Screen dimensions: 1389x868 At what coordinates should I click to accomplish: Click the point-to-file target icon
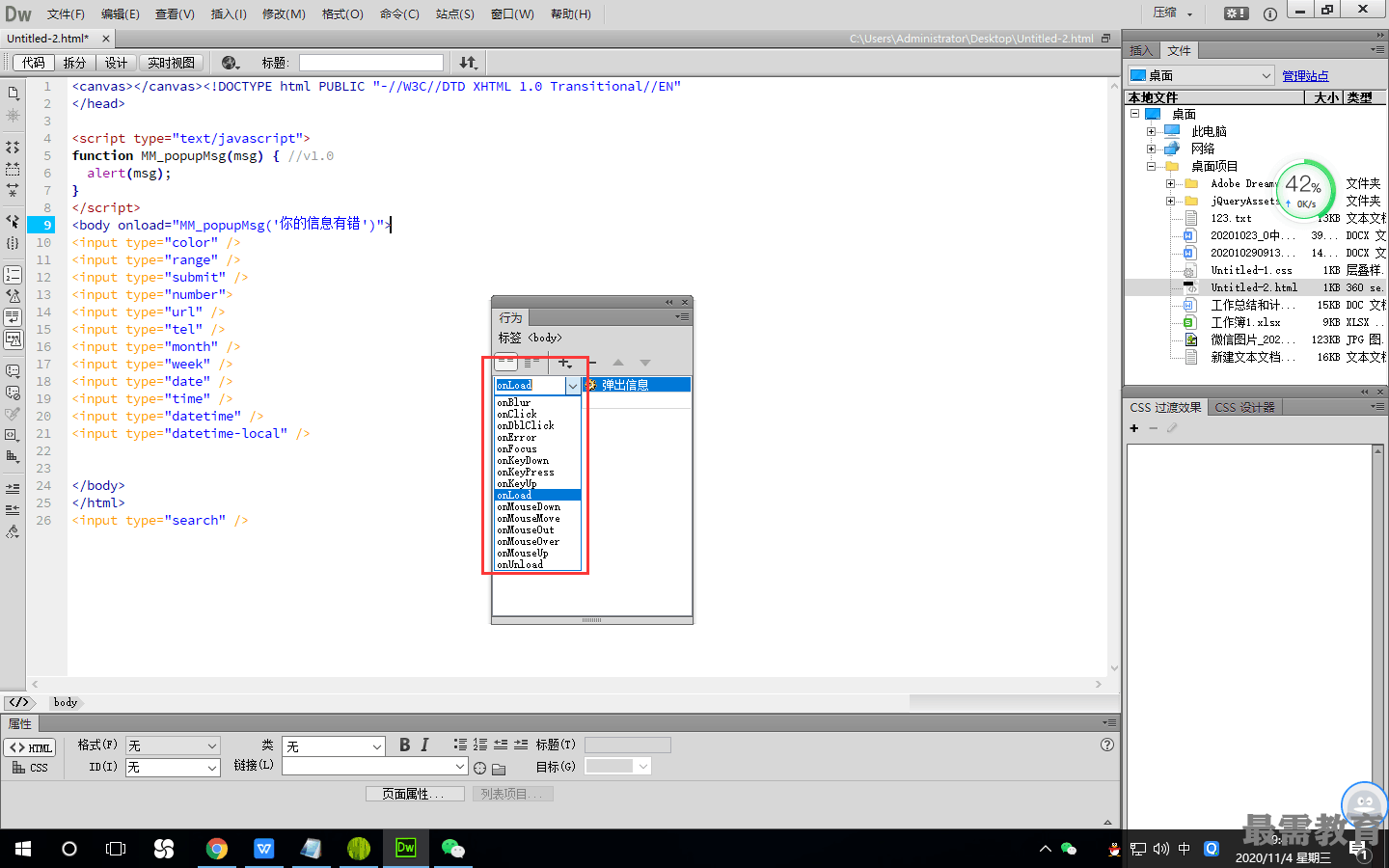point(479,768)
